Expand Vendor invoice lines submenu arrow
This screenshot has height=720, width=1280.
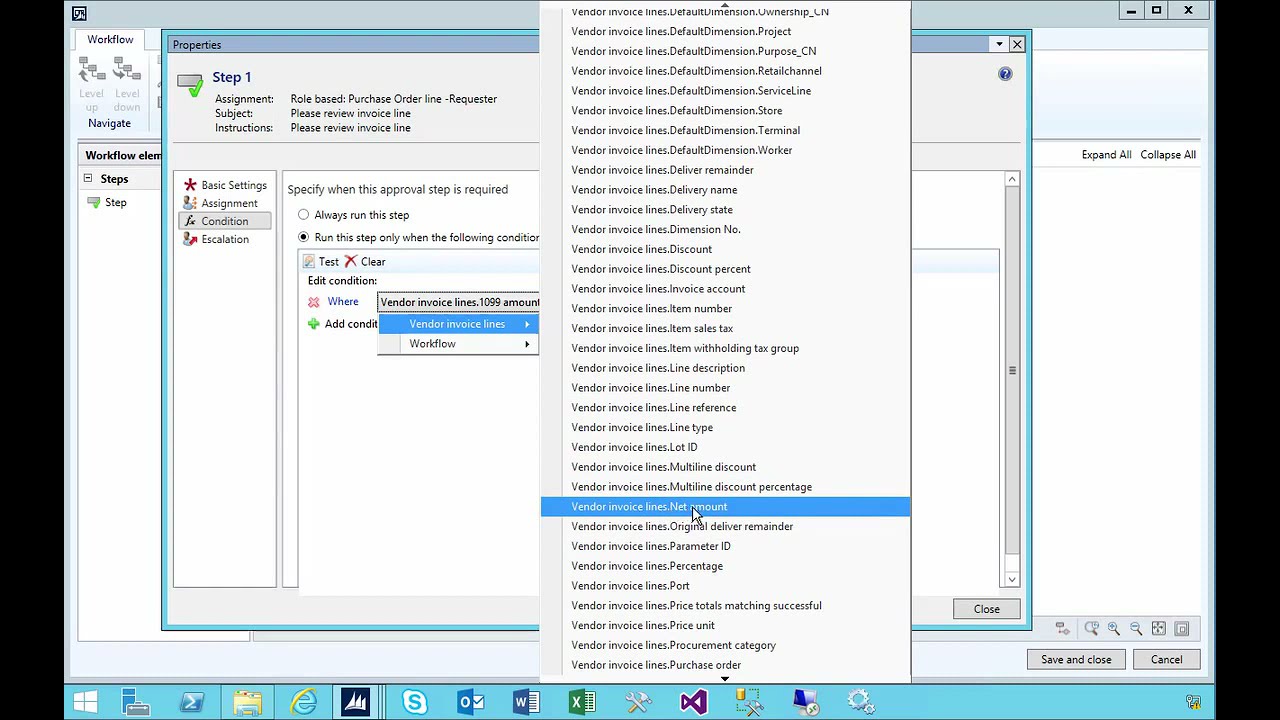click(x=527, y=324)
